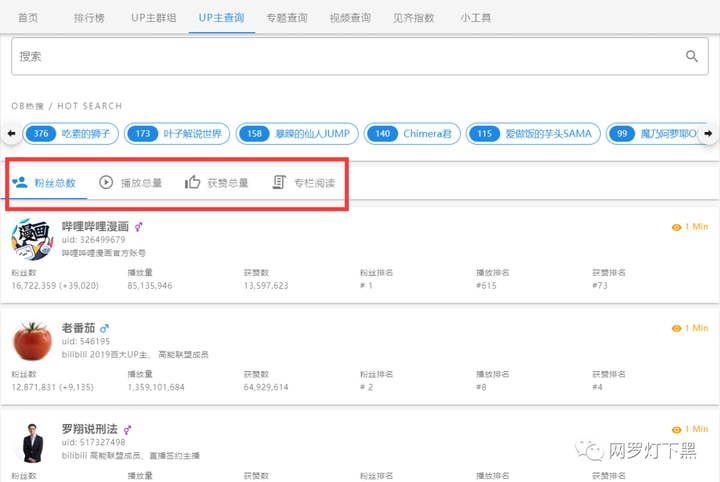Sort by 专栏阅读 tab label

point(315,183)
